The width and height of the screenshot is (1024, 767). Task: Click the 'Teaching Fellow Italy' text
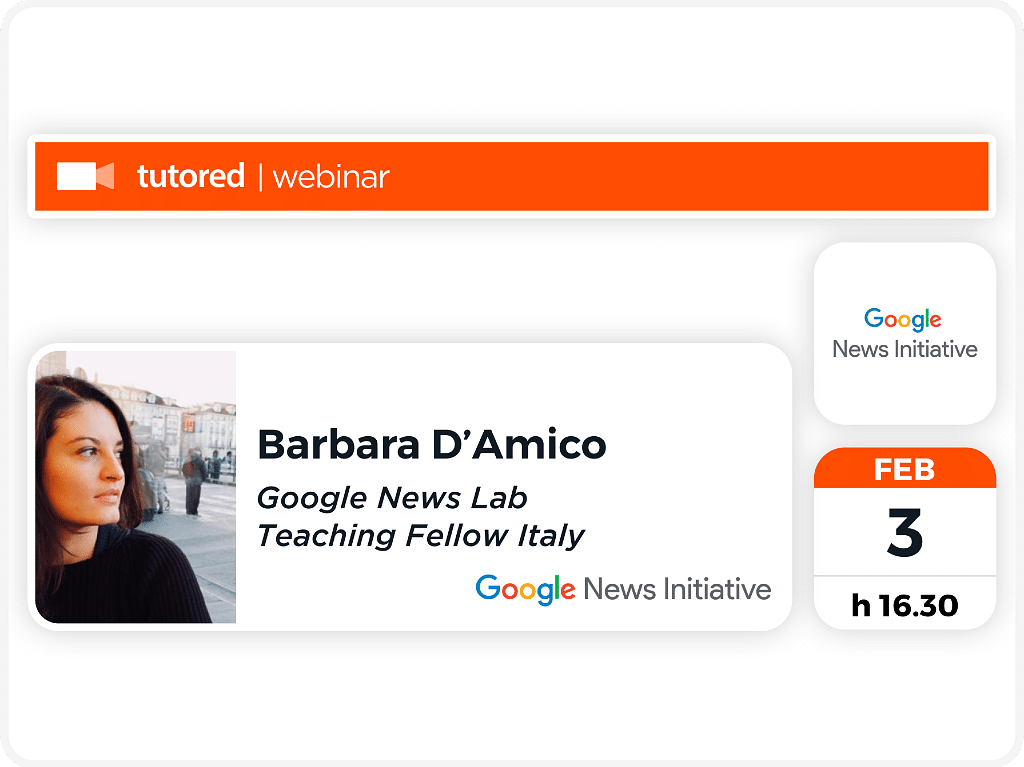(421, 536)
